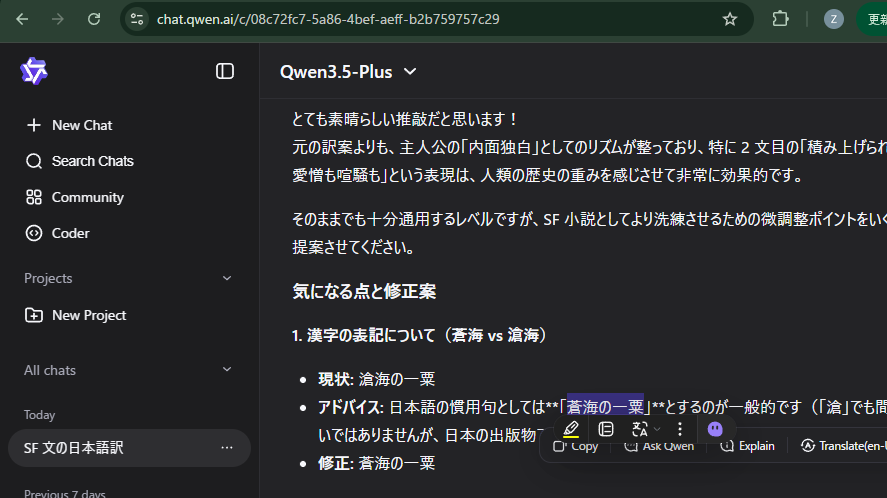Create a New Project
The image size is (887, 498).
[x=76, y=315]
